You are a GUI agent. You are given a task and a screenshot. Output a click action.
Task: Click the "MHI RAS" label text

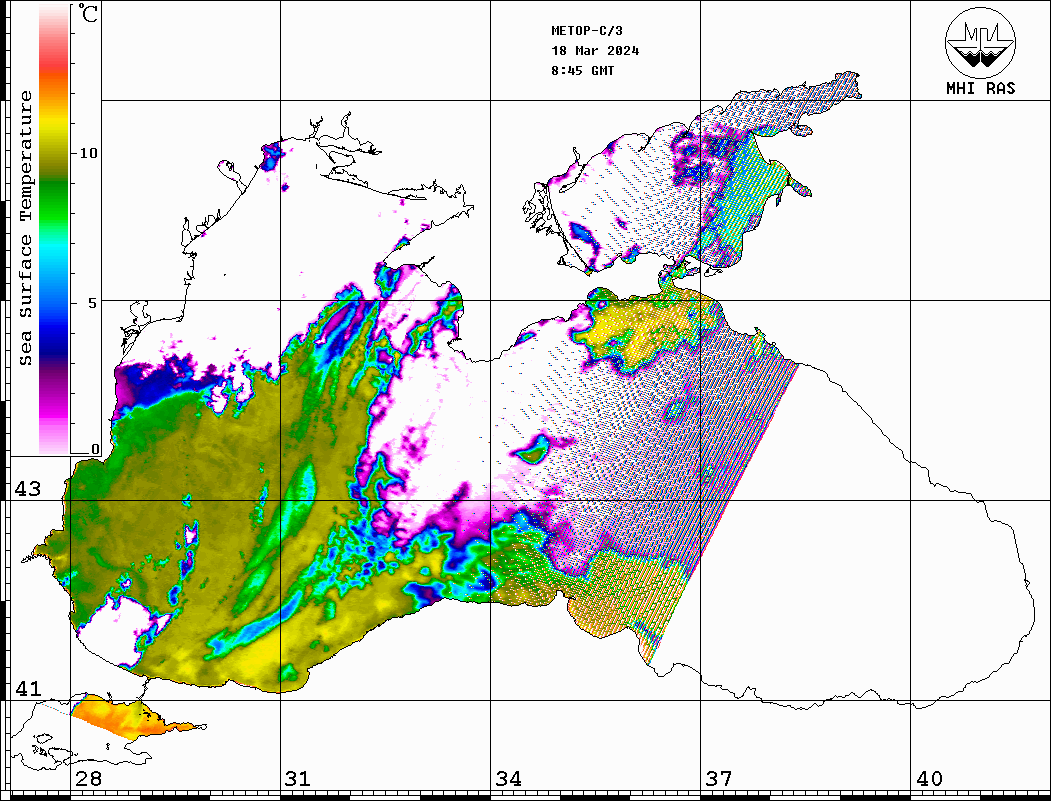[981, 88]
